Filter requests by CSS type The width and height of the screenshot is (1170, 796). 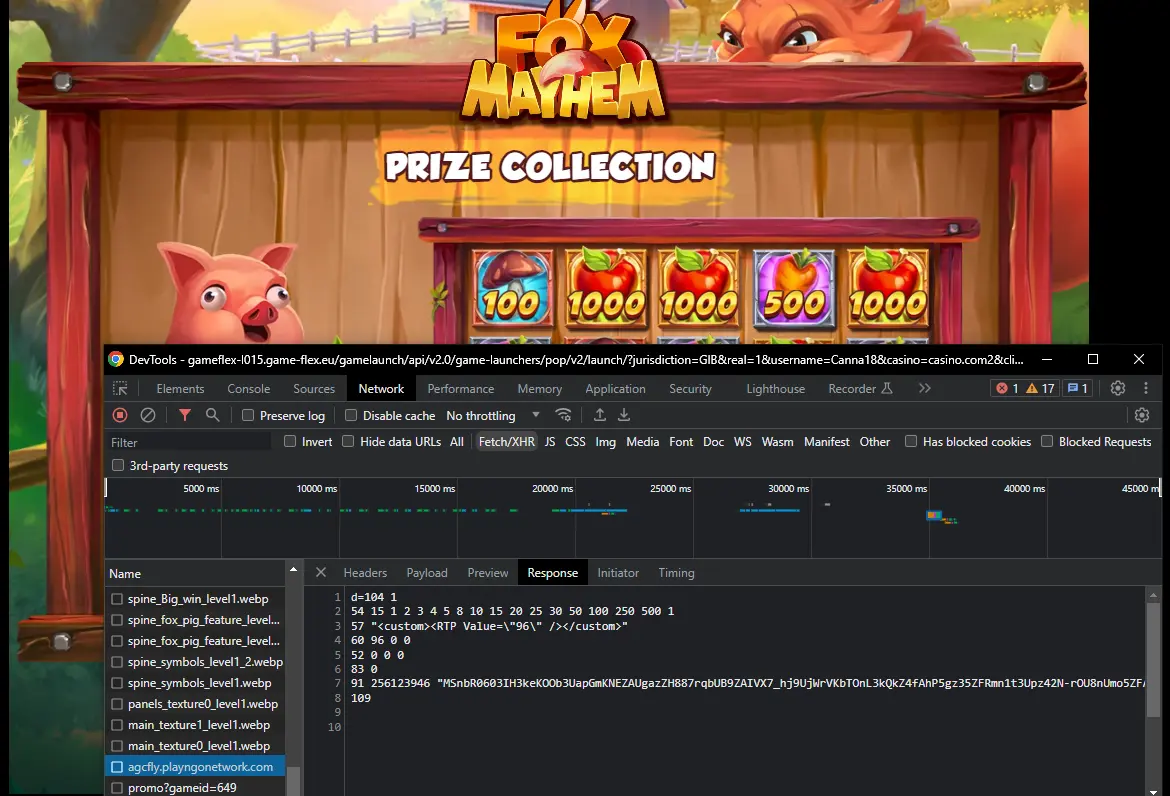[x=575, y=442]
